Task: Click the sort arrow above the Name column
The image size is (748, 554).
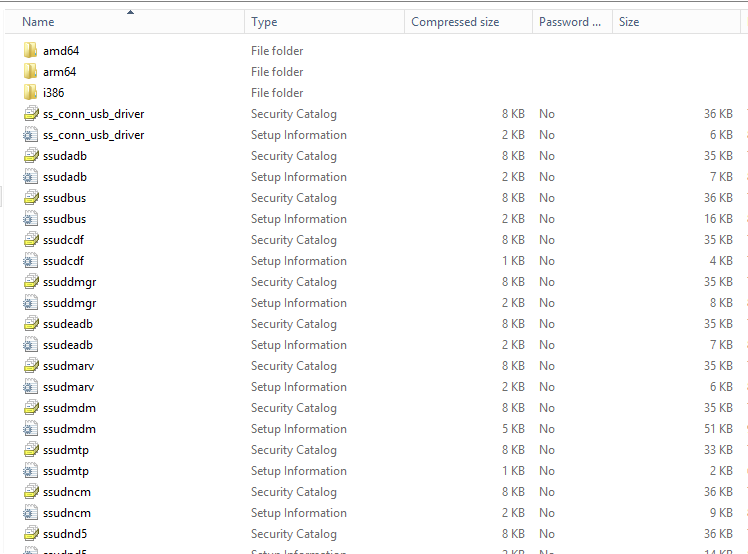Action: pyautogui.click(x=130, y=12)
